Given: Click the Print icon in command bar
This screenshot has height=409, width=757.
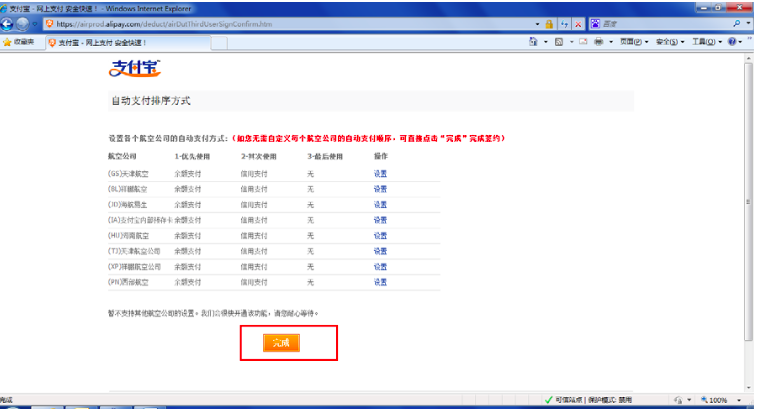Looking at the screenshot, I should tap(599, 42).
